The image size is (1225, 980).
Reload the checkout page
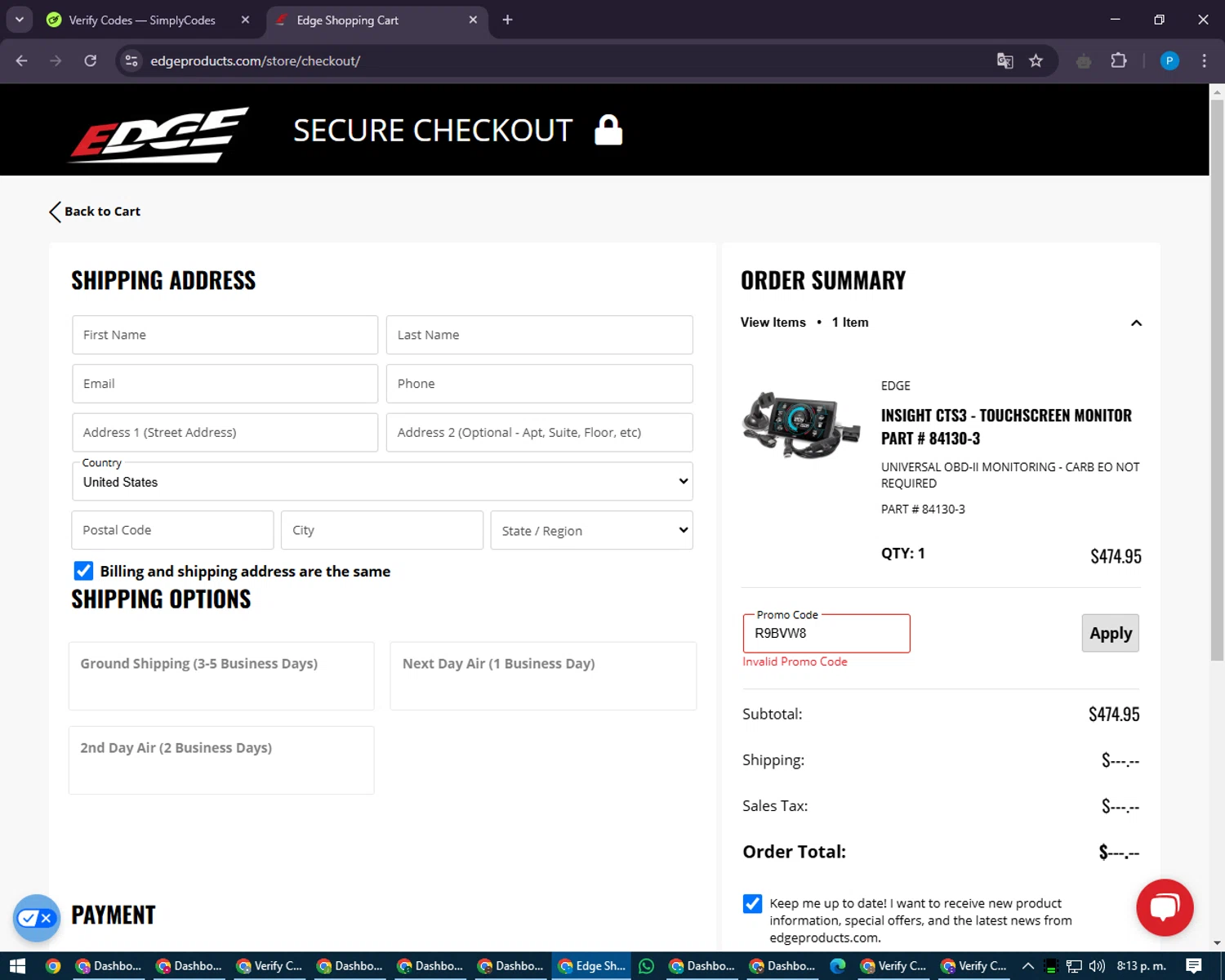(x=91, y=60)
